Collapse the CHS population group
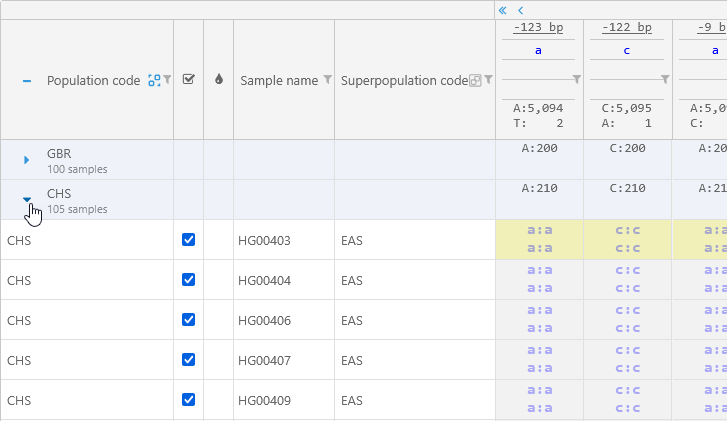727x421 pixels. (27, 200)
